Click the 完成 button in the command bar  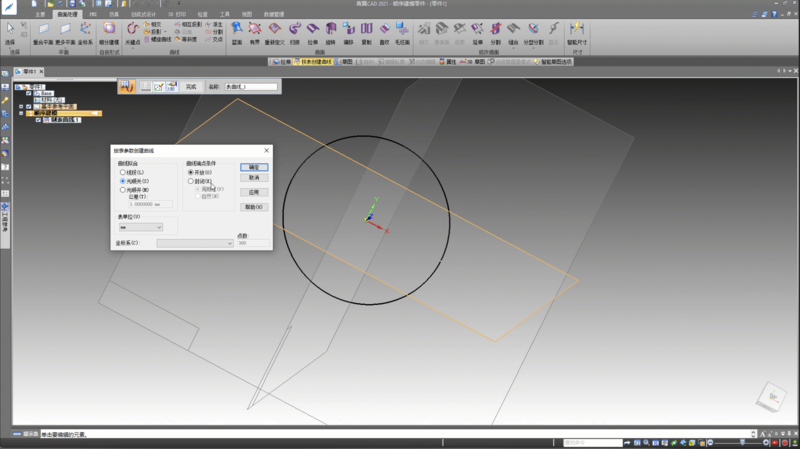tap(191, 87)
